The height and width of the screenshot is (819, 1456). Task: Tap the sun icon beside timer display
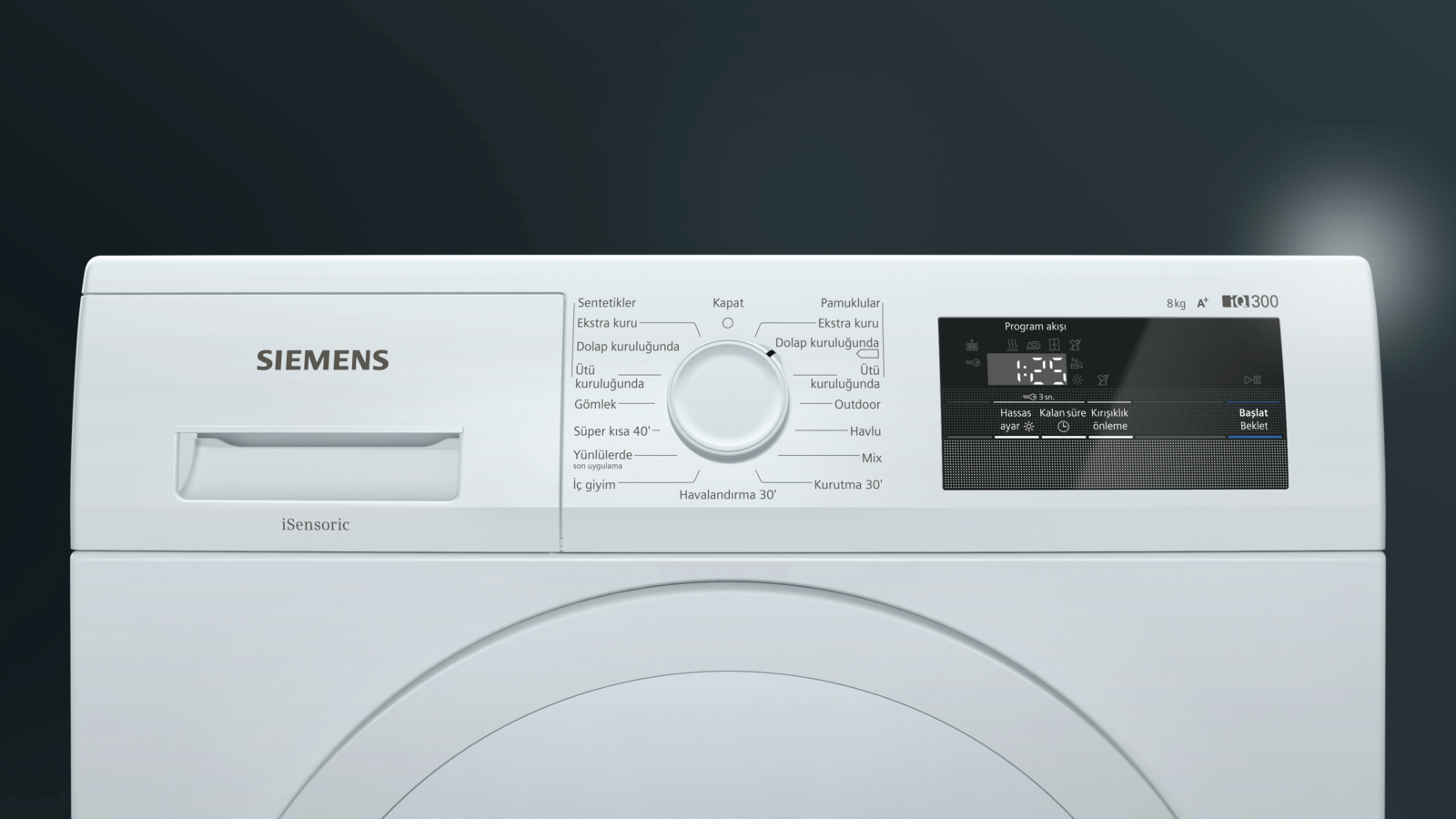1077,379
